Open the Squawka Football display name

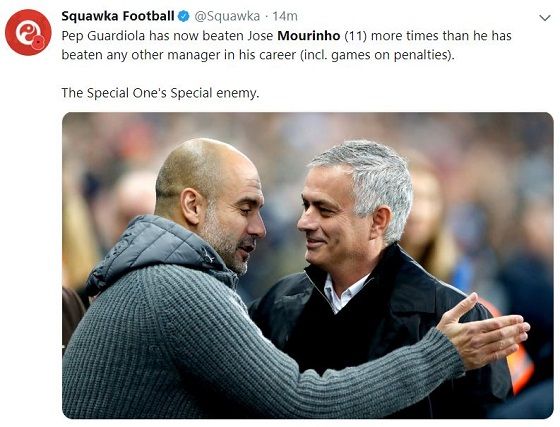118,16
